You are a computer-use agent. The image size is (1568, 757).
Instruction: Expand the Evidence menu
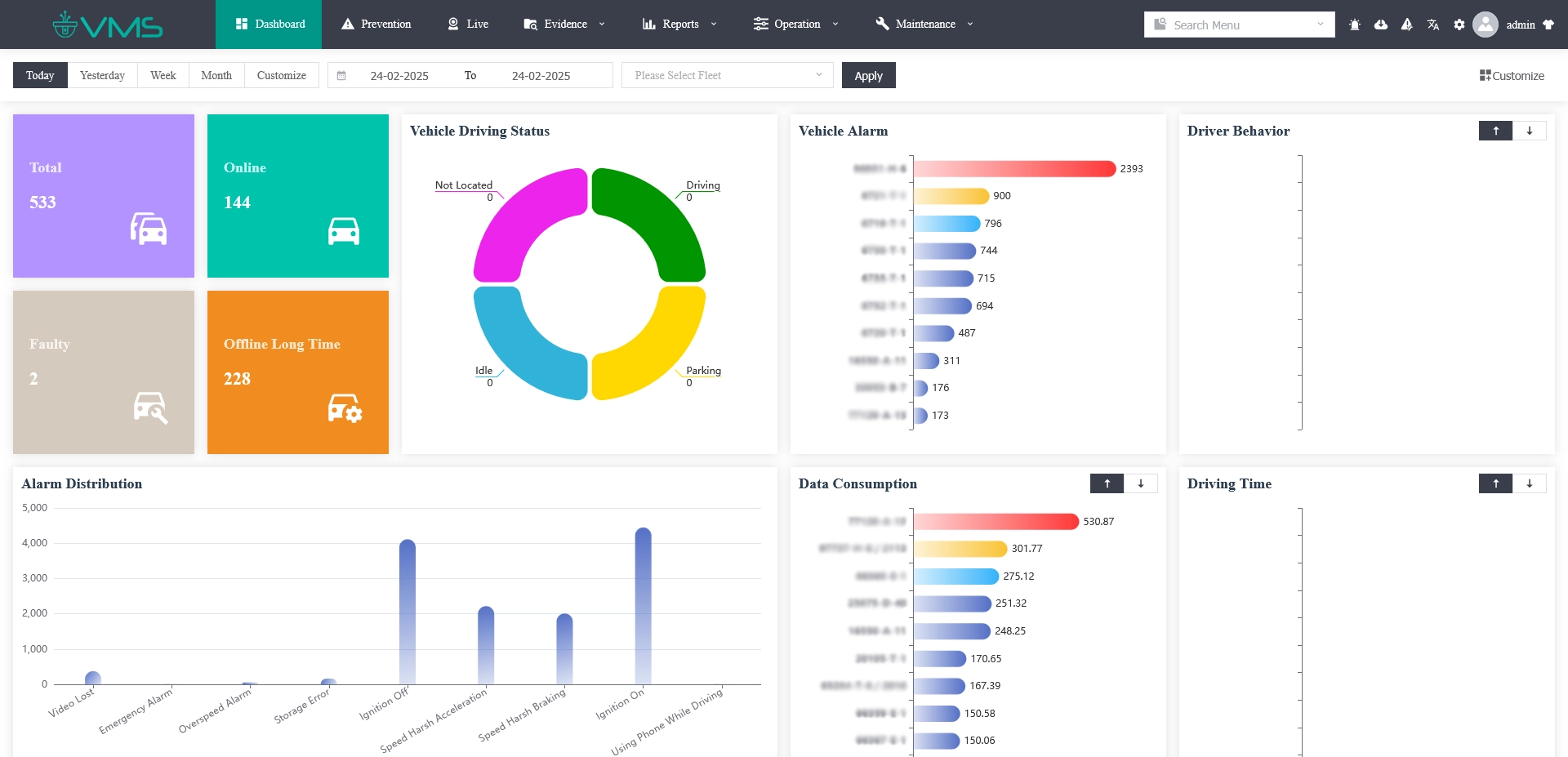[x=564, y=24]
